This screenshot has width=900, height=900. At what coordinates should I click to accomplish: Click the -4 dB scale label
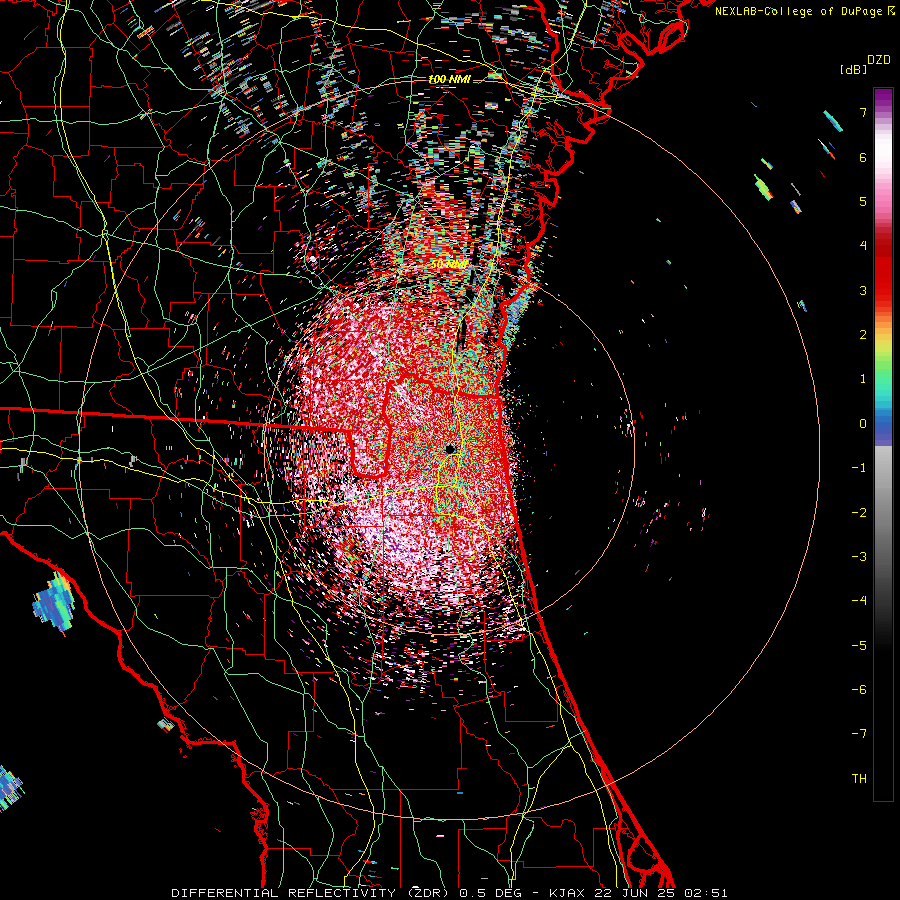click(x=859, y=601)
